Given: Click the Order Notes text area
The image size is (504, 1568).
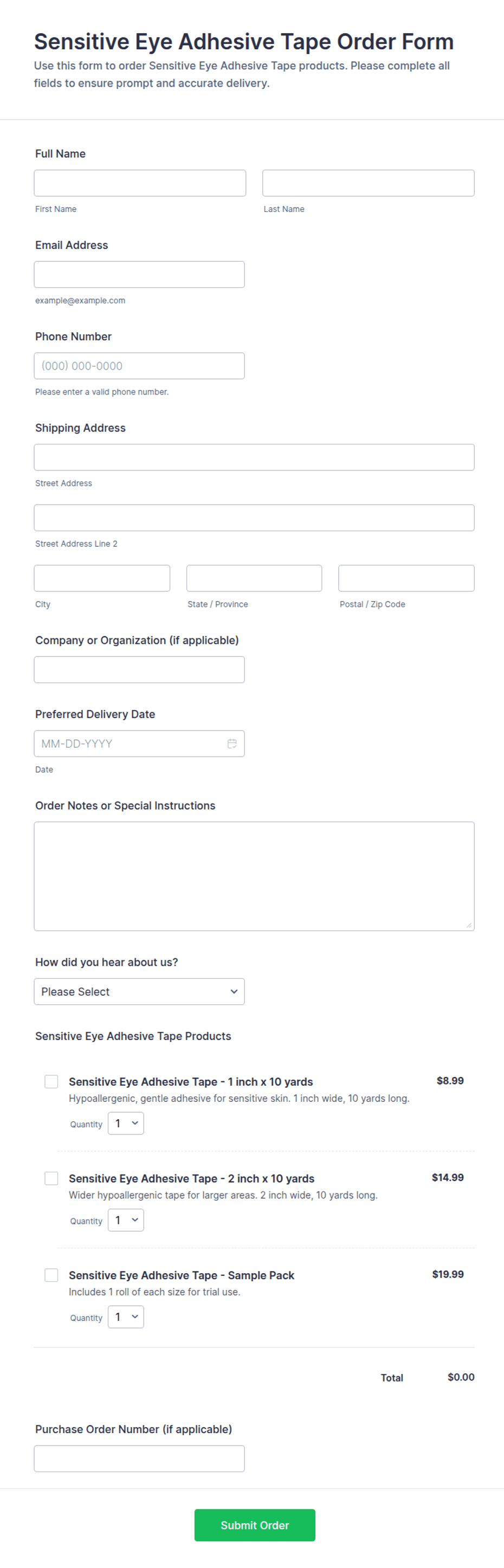Looking at the screenshot, I should point(254,876).
